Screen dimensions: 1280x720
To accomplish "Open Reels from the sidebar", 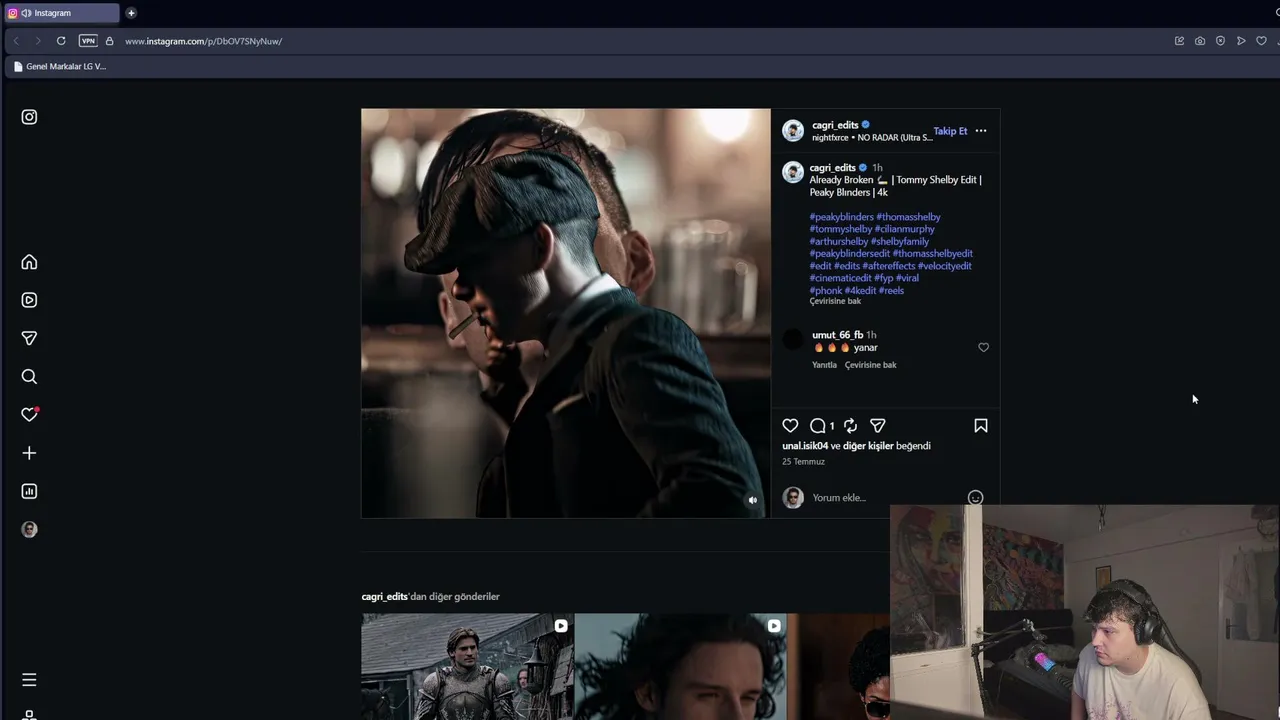I will pos(29,300).
